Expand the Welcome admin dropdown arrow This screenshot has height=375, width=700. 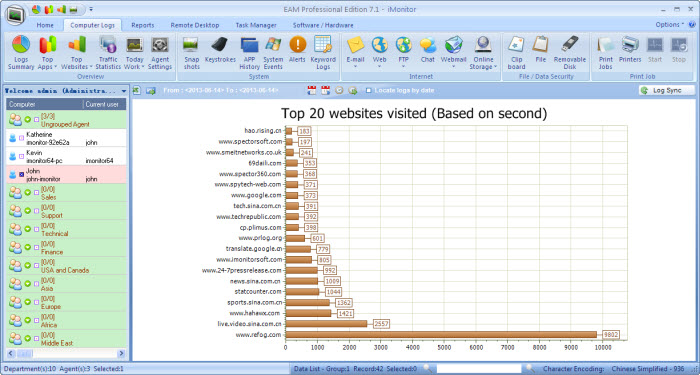[x=124, y=91]
